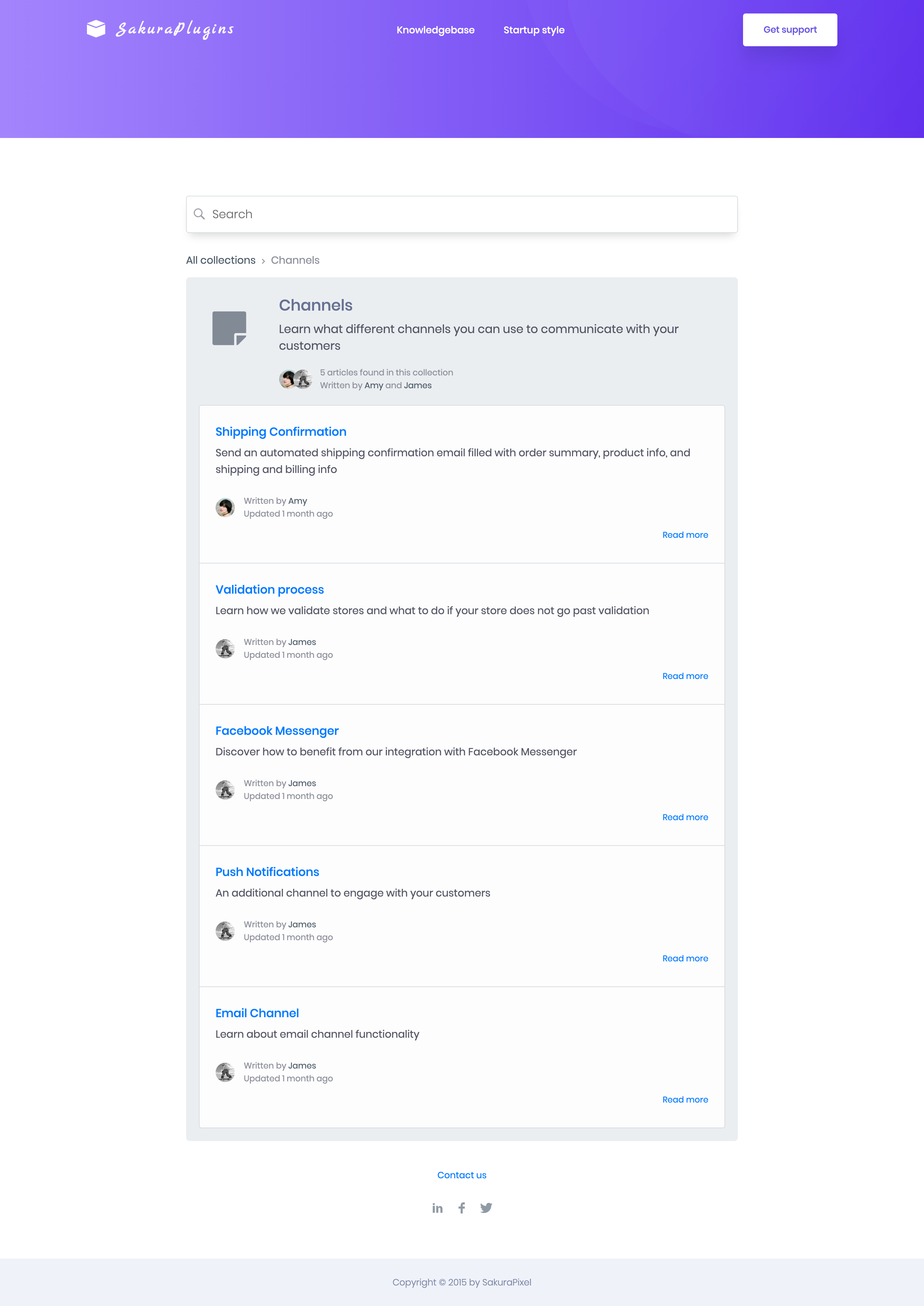Image resolution: width=924 pixels, height=1306 pixels.
Task: Open the Startup style menu item
Action: 534,30
